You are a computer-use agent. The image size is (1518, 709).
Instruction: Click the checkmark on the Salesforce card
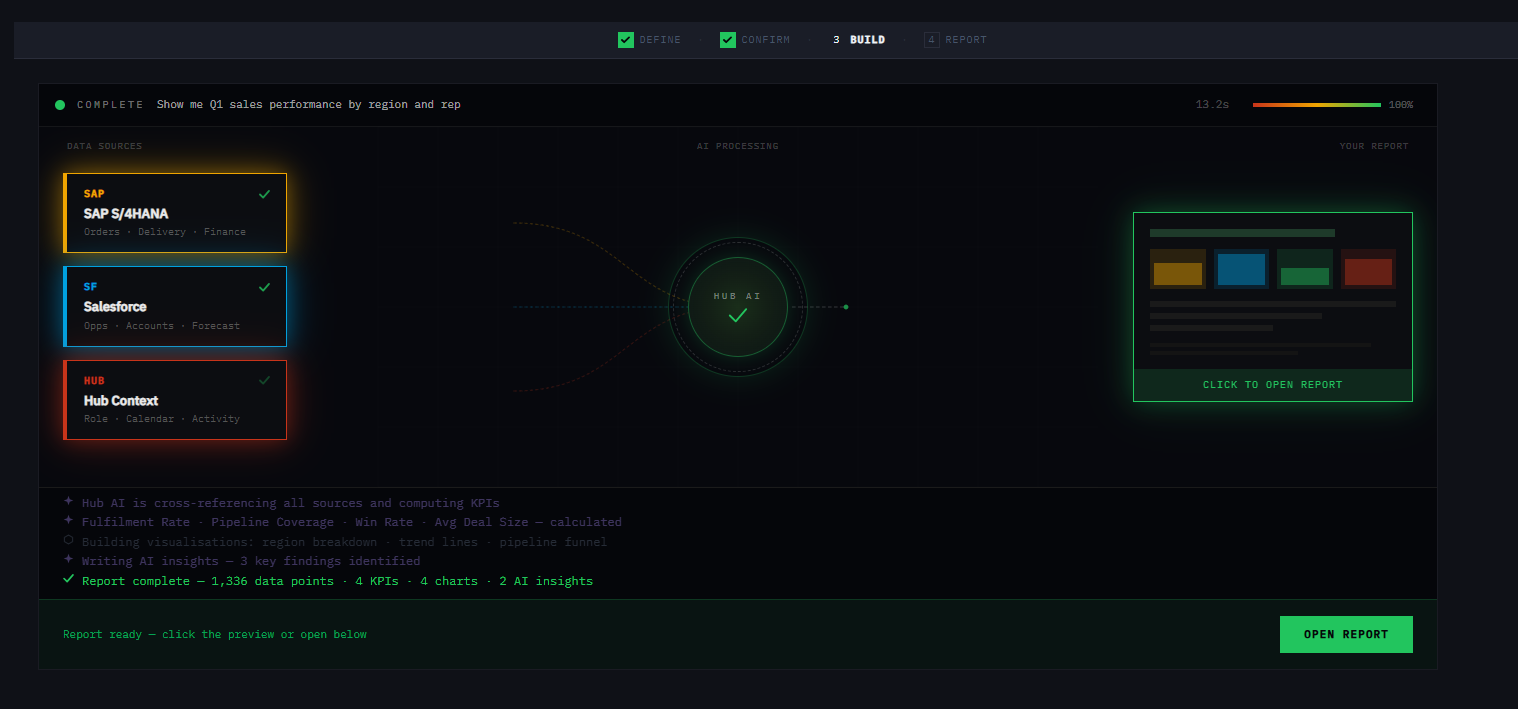click(264, 287)
